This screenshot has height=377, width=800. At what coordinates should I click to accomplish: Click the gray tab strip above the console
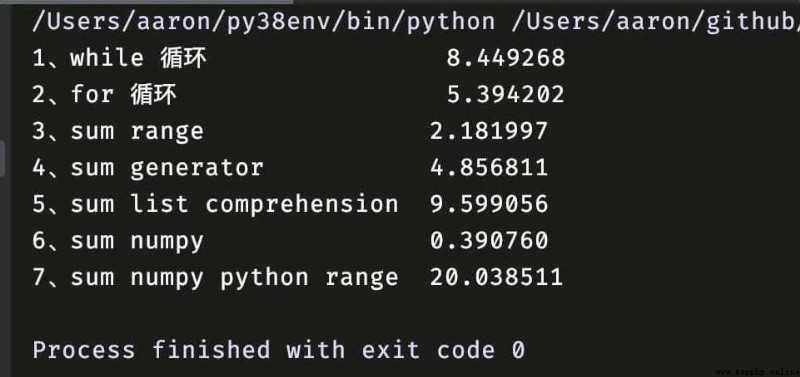tap(146, 2)
